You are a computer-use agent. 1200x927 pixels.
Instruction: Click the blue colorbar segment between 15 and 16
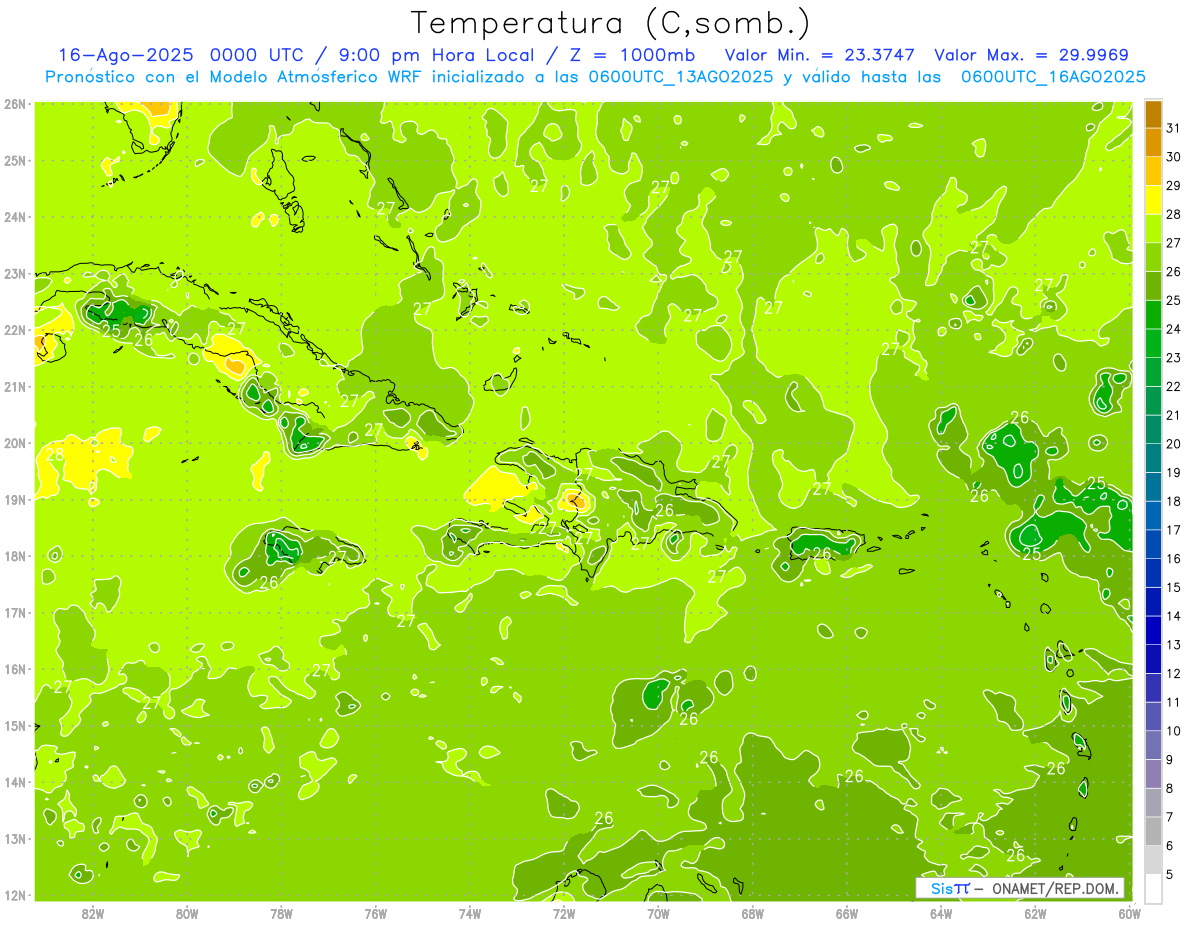click(1153, 573)
